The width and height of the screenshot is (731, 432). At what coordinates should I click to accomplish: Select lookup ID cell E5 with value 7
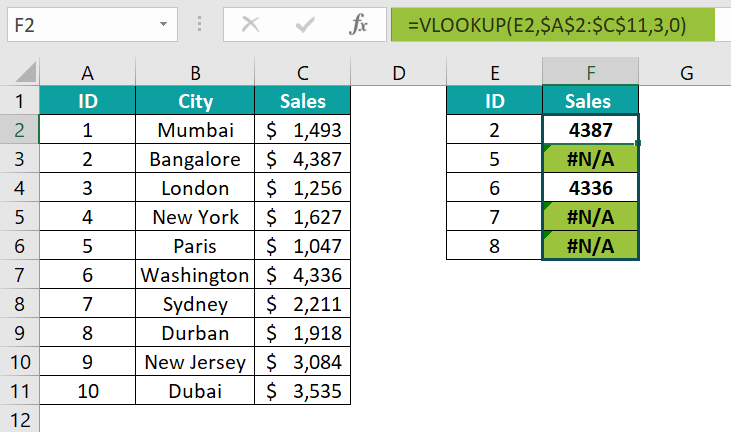point(495,216)
